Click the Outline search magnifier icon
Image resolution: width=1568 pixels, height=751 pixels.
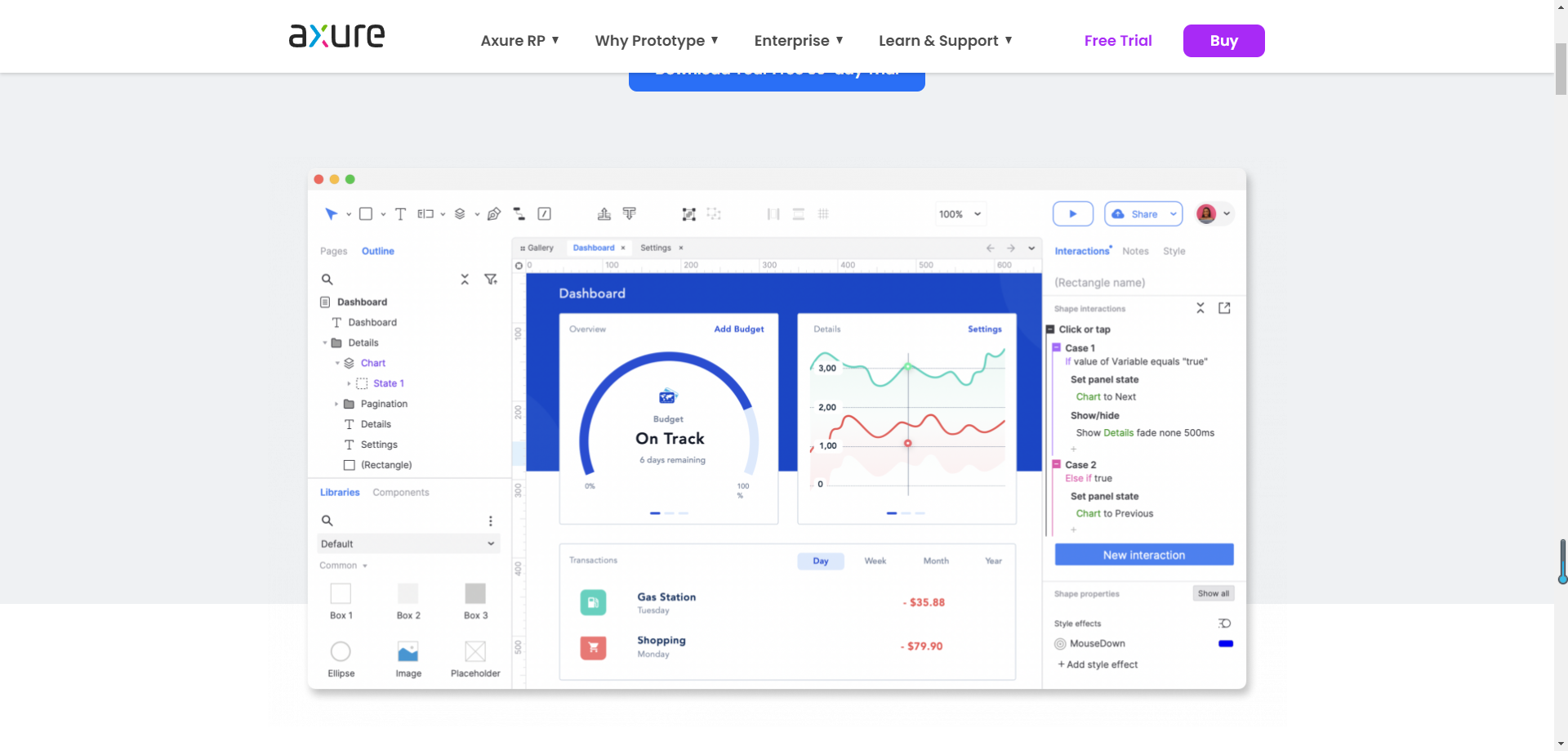click(327, 279)
